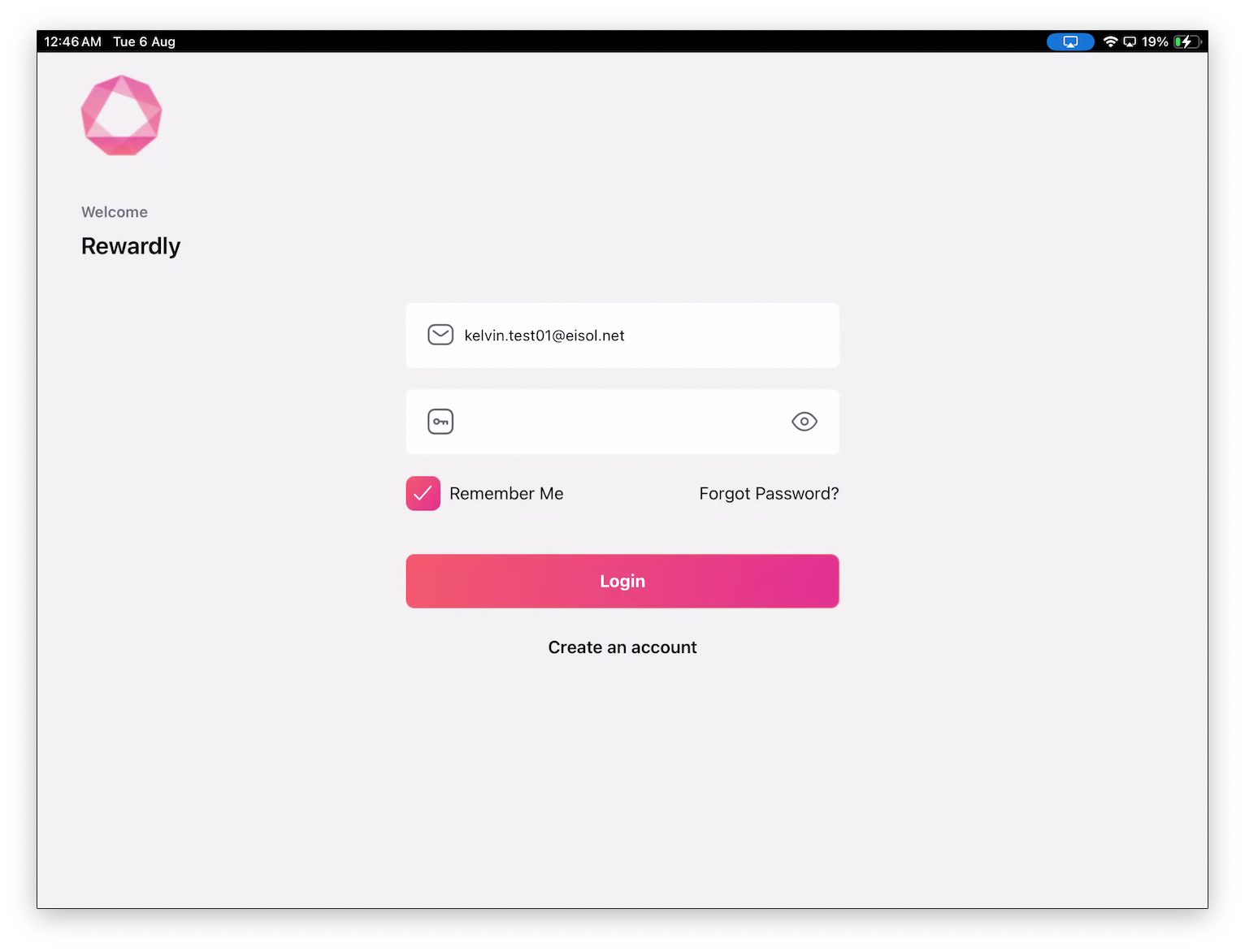Screen dimensions: 1245x952
Task: Open the Forgot Password? link
Action: (769, 493)
